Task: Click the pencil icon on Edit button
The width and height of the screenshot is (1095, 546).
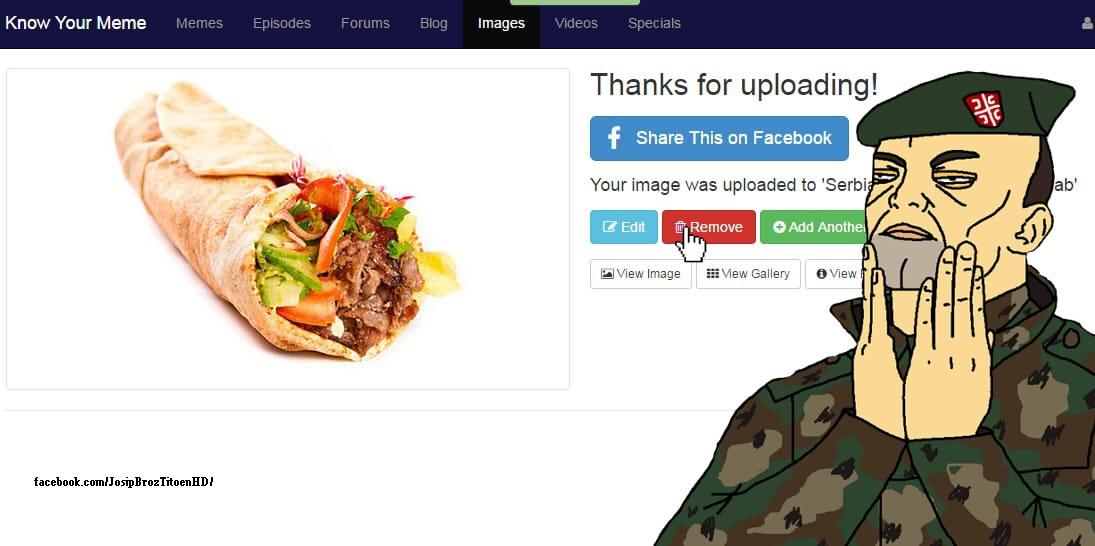Action: (610, 227)
